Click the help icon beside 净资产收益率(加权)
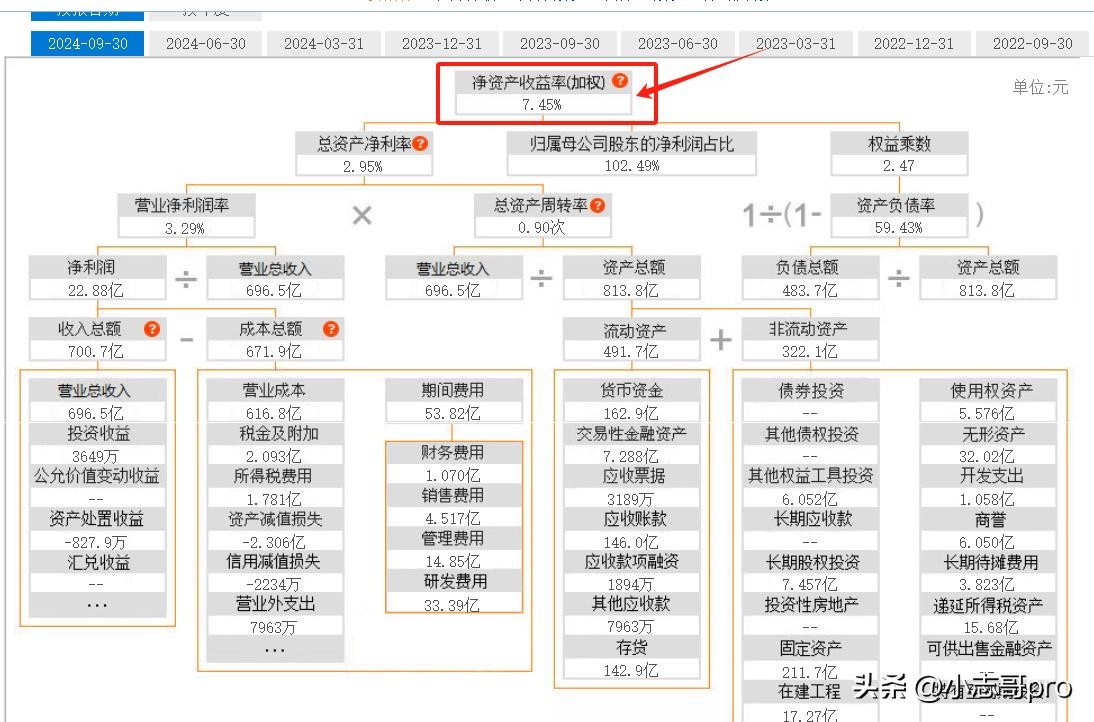Screen dimensions: 1094x722 (621, 82)
